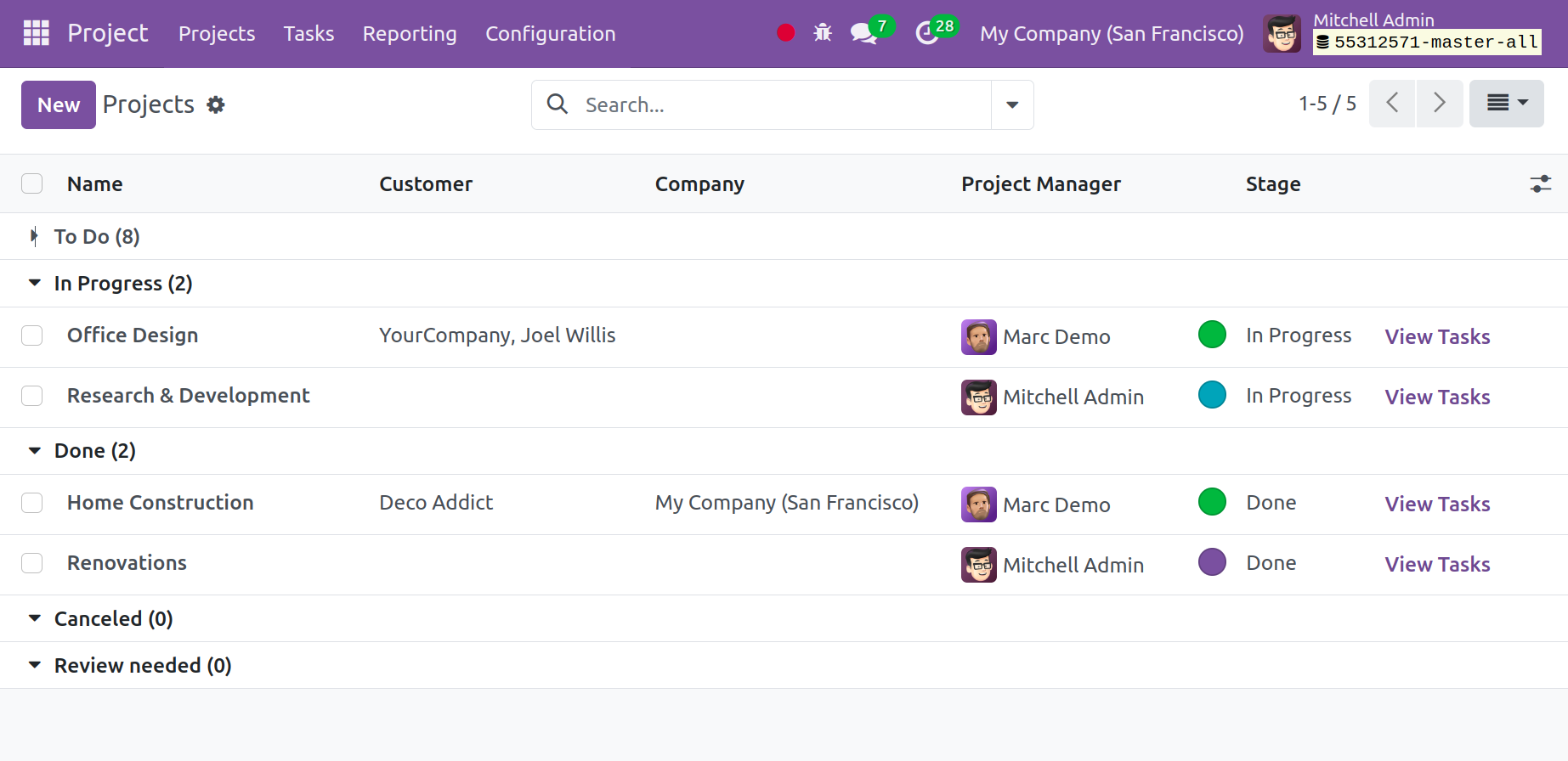Click Marc Demo avatar in Office Design row
Image resolution: width=1568 pixels, height=761 pixels.
[978, 337]
